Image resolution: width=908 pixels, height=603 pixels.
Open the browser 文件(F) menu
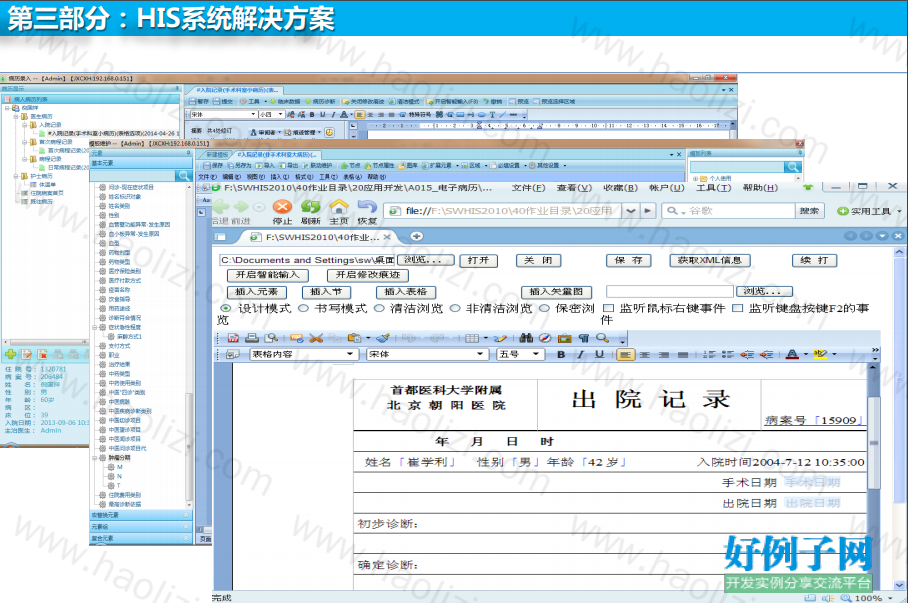(528, 188)
